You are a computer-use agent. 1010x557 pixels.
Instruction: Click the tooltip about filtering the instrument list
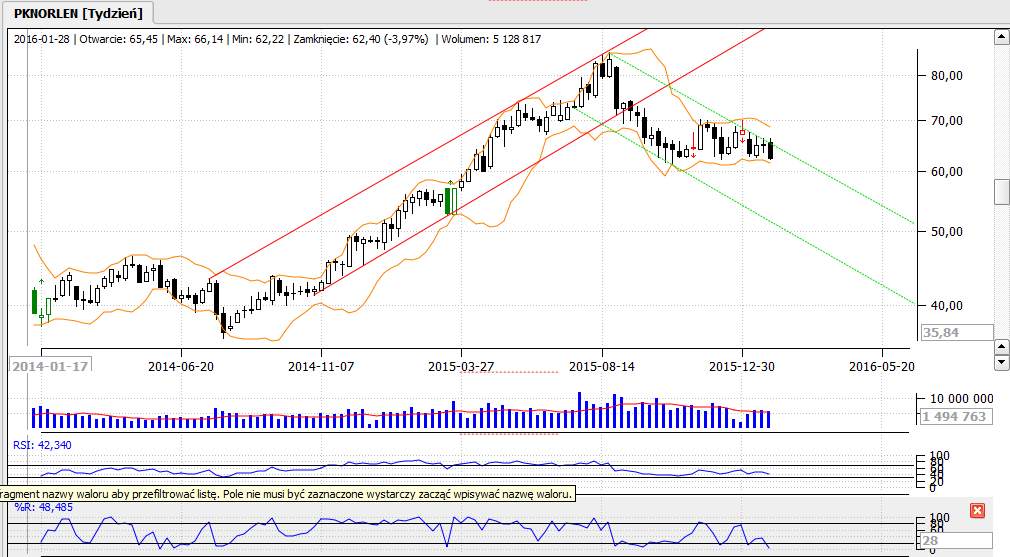(287, 494)
